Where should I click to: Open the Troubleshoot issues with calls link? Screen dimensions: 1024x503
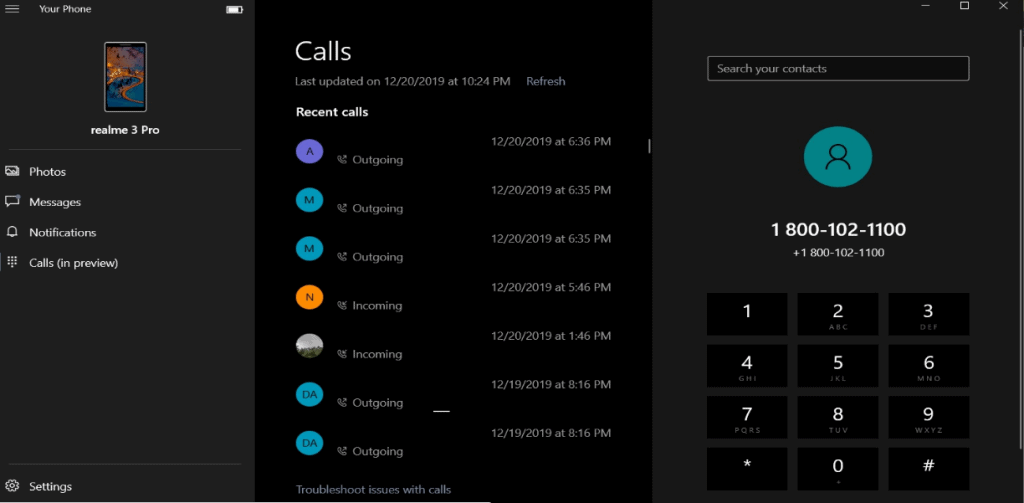tap(373, 489)
